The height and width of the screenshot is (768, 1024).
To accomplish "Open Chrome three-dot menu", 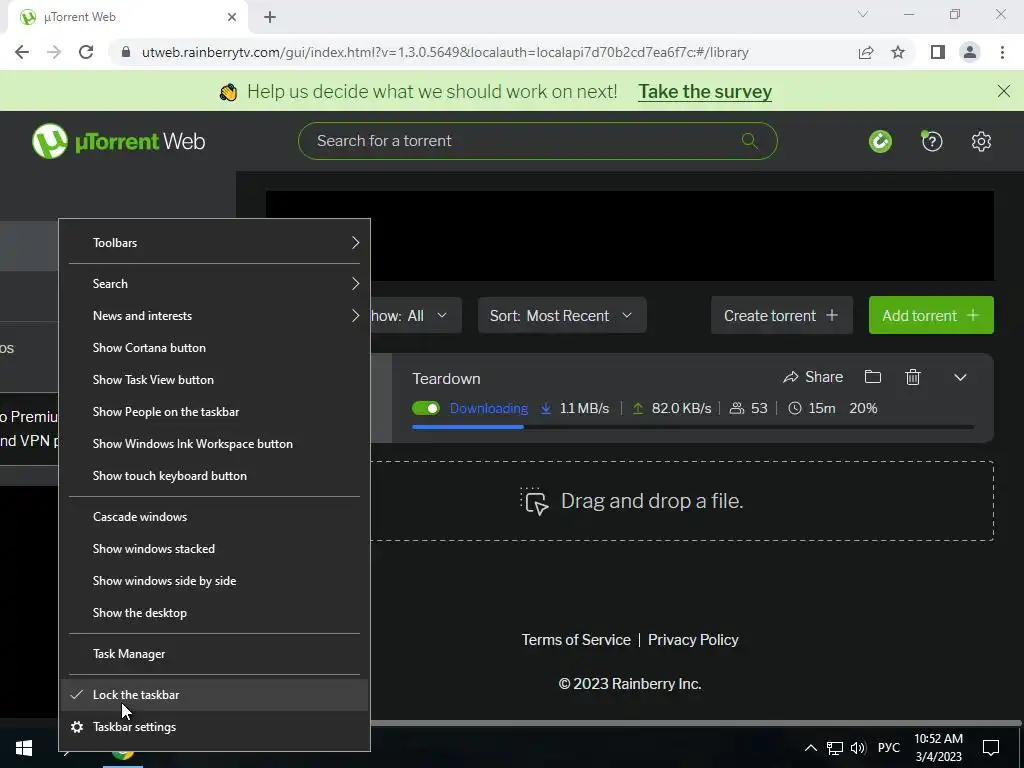I will 1002,52.
